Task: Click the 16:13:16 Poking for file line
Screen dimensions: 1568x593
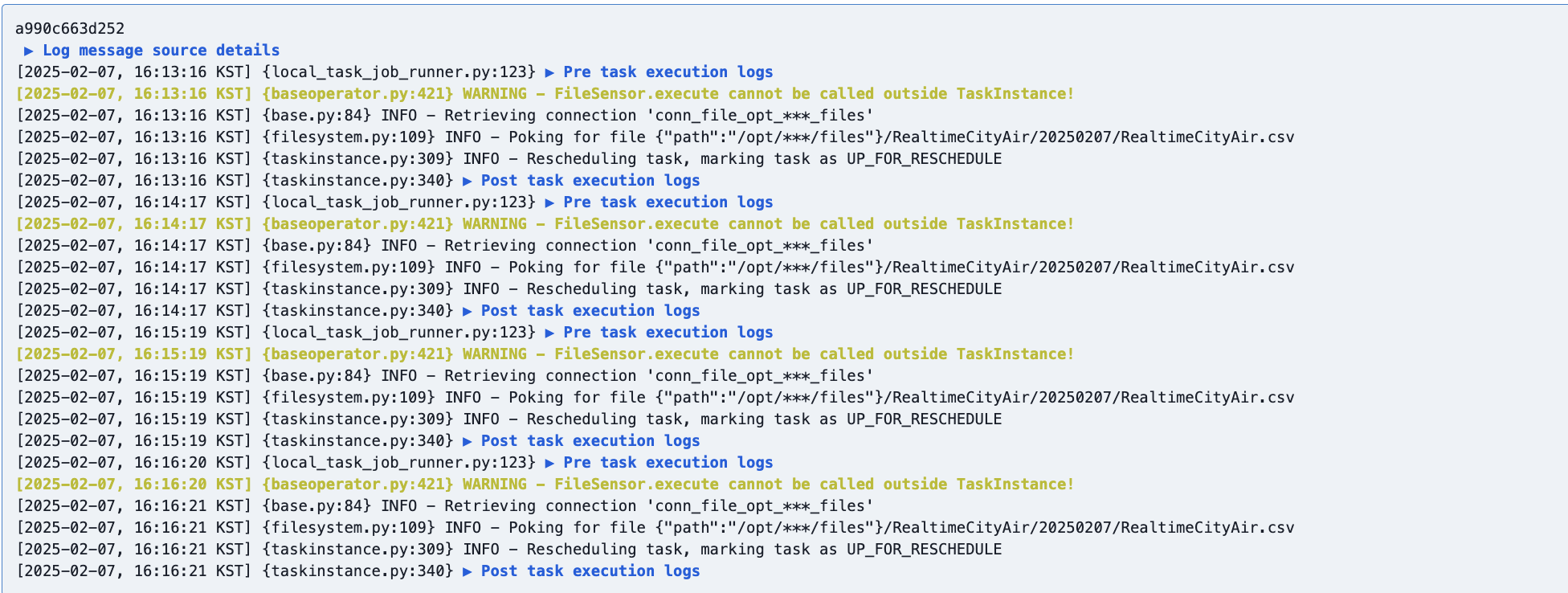Action: click(655, 137)
